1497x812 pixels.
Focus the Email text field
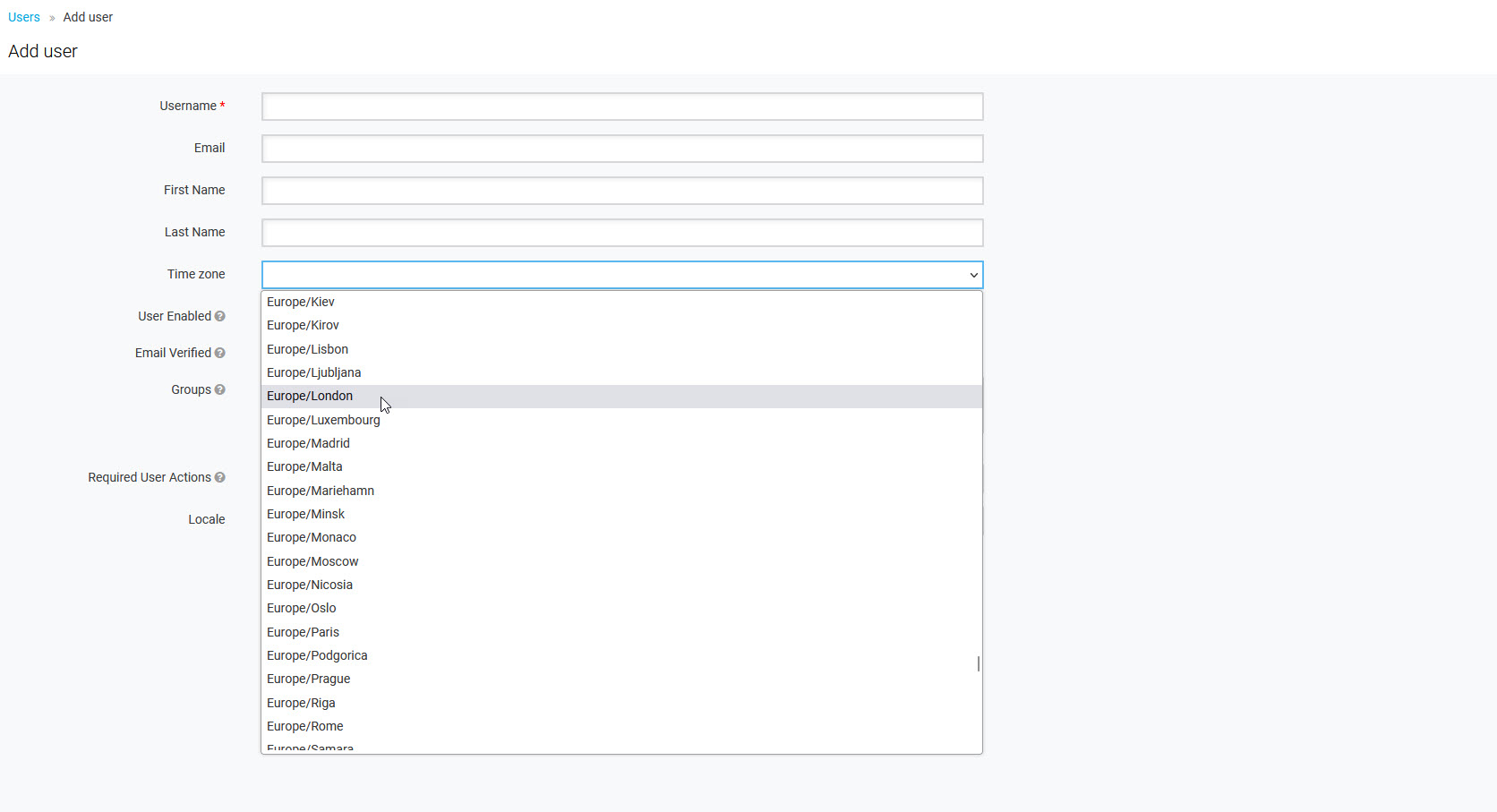pos(622,149)
